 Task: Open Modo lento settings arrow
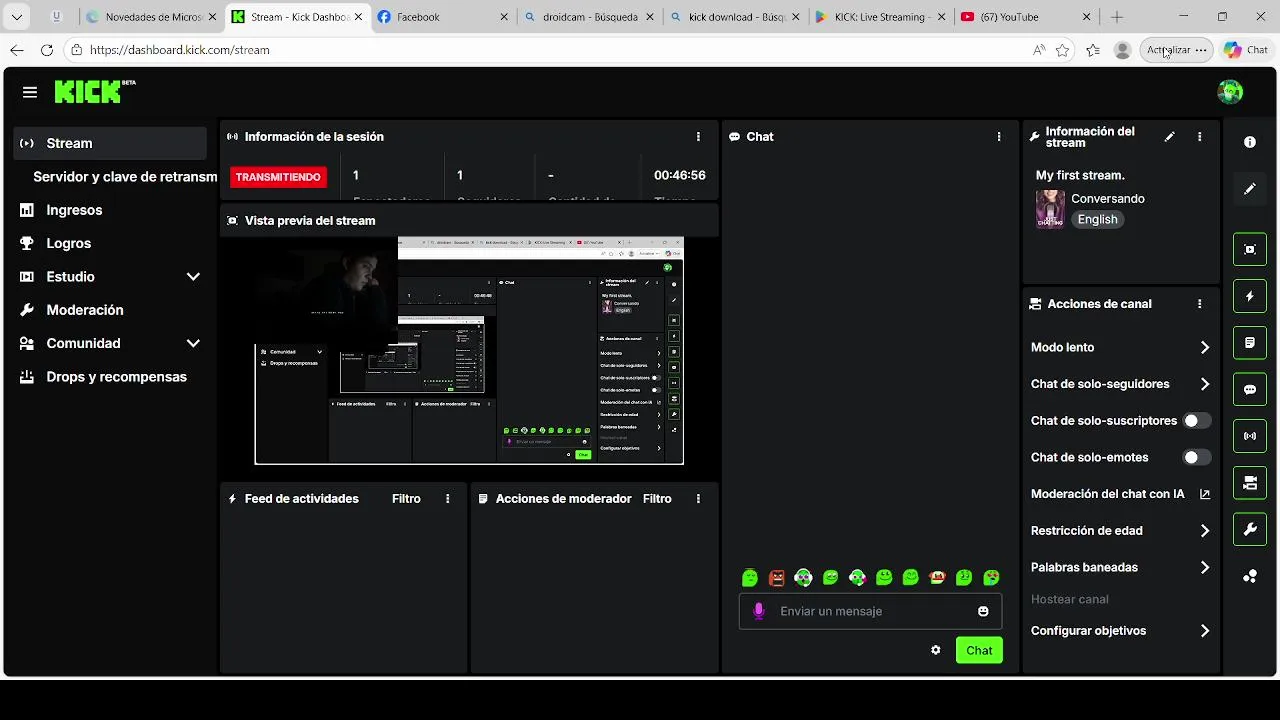(x=1204, y=348)
